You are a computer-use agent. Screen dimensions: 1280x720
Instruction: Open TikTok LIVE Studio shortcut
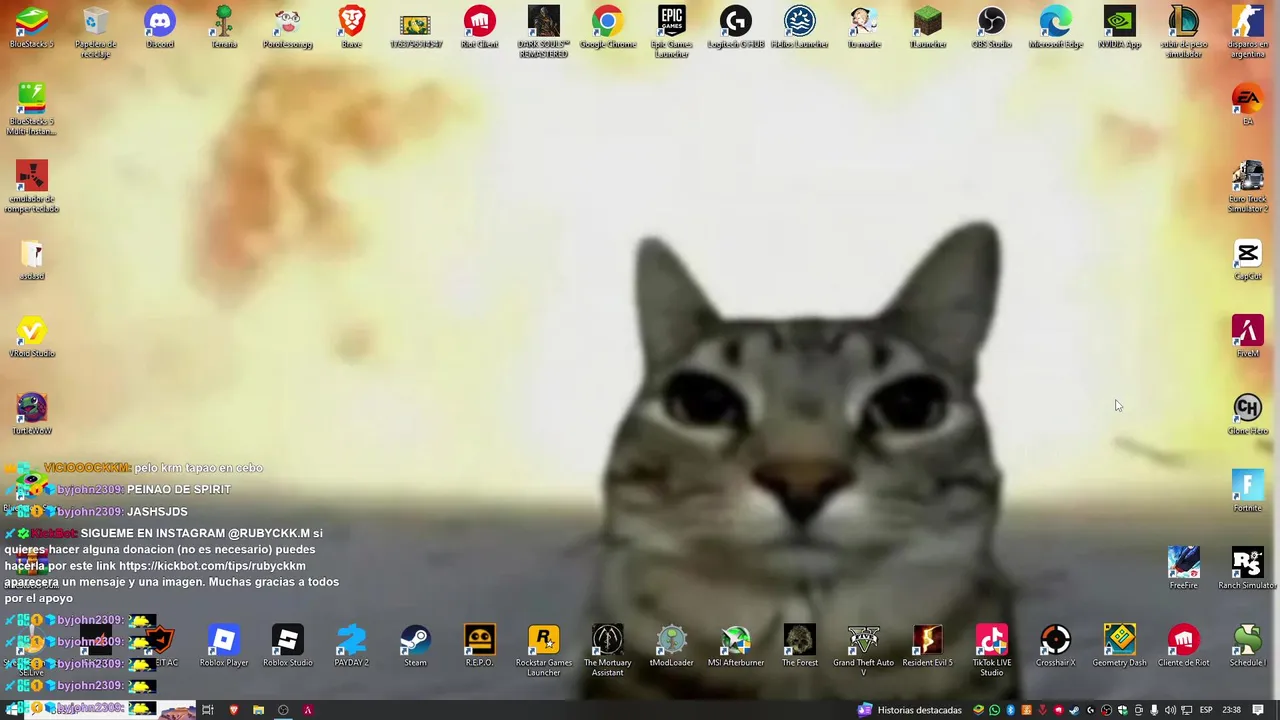click(x=992, y=650)
